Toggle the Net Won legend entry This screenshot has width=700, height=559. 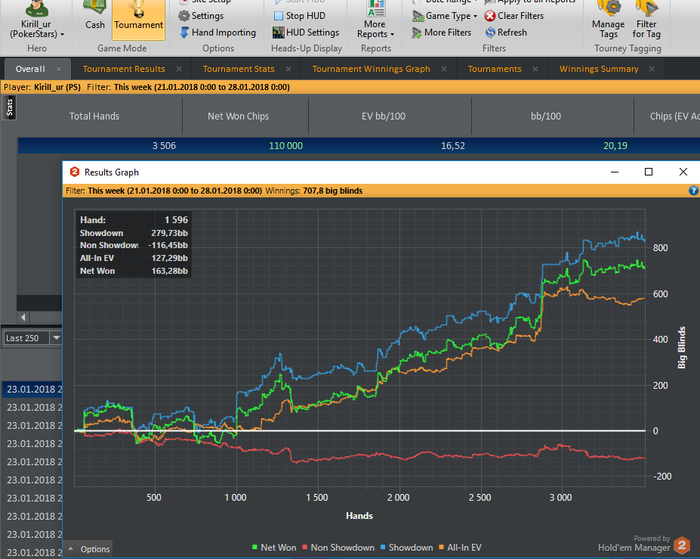pos(274,547)
